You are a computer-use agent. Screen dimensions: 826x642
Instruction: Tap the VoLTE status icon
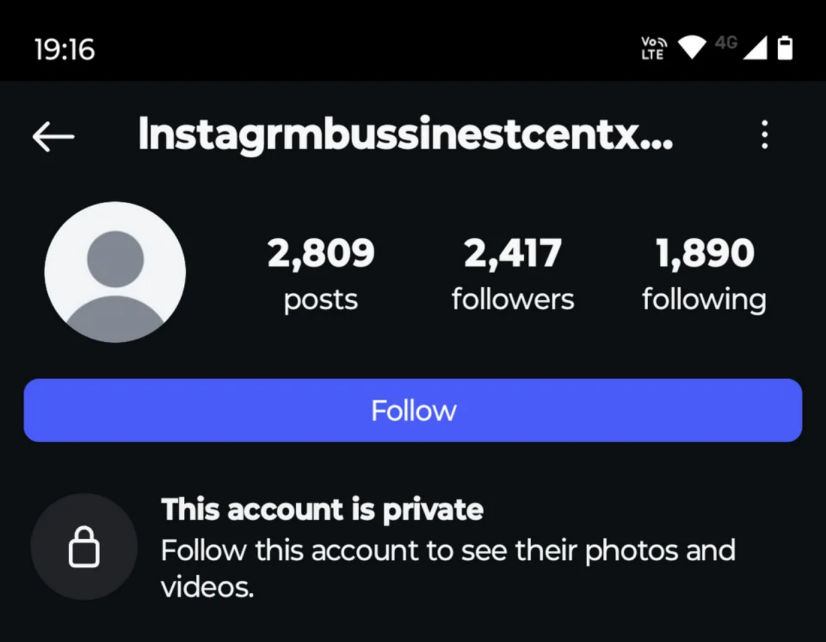pyautogui.click(x=654, y=48)
